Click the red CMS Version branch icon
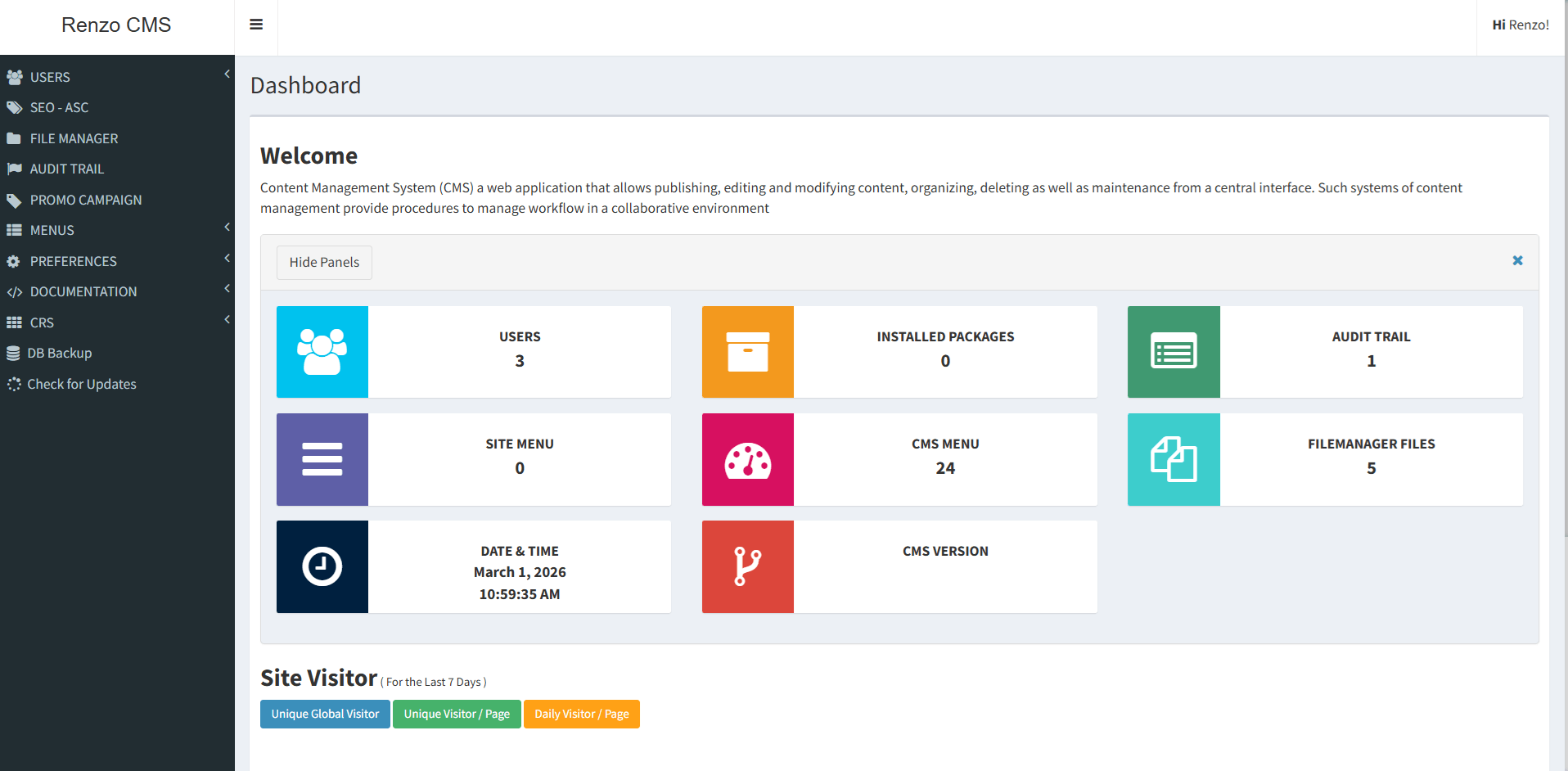This screenshot has width=1568, height=771. click(x=748, y=566)
